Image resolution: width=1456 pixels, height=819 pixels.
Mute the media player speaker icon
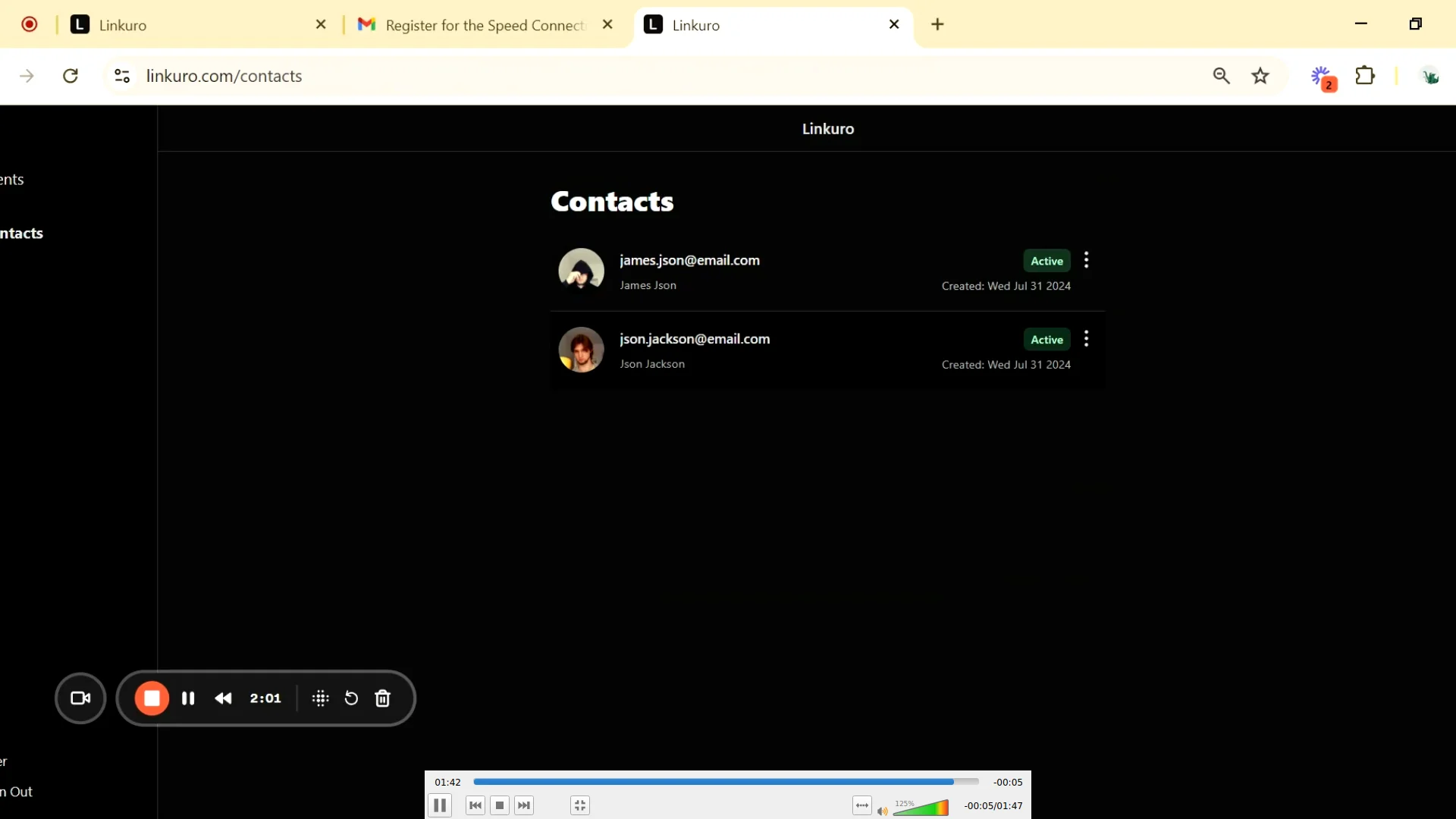tap(882, 811)
